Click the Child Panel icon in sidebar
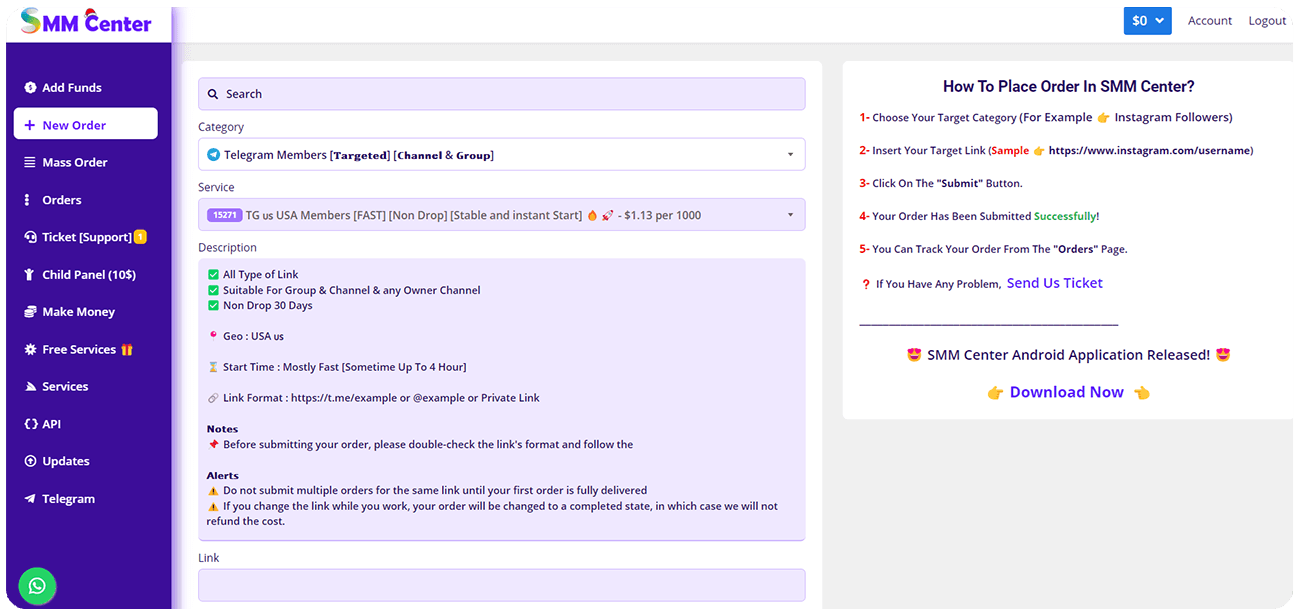Viewport: 1300px width, 616px height. [x=30, y=275]
